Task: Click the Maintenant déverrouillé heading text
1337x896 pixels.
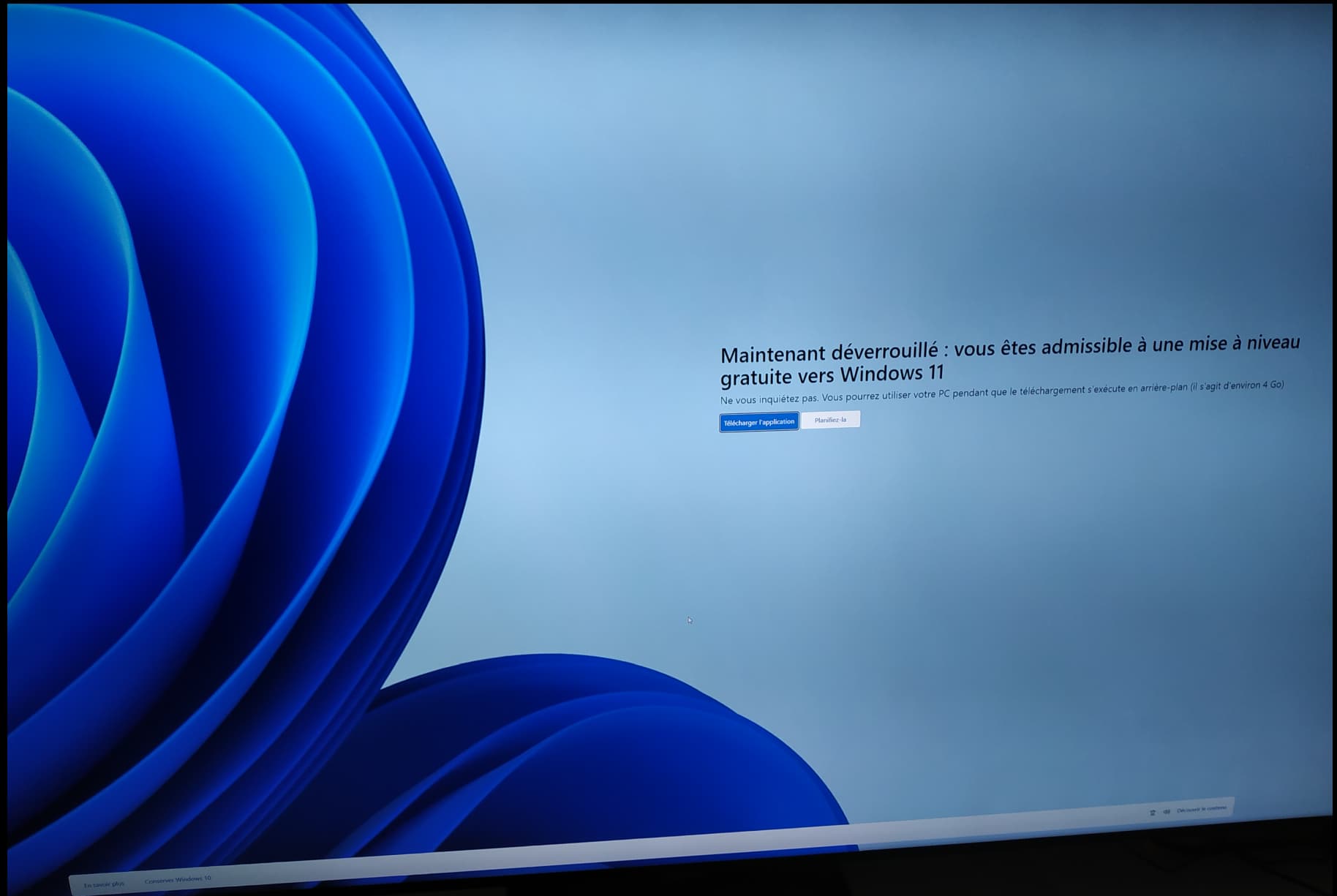Action: click(x=829, y=353)
